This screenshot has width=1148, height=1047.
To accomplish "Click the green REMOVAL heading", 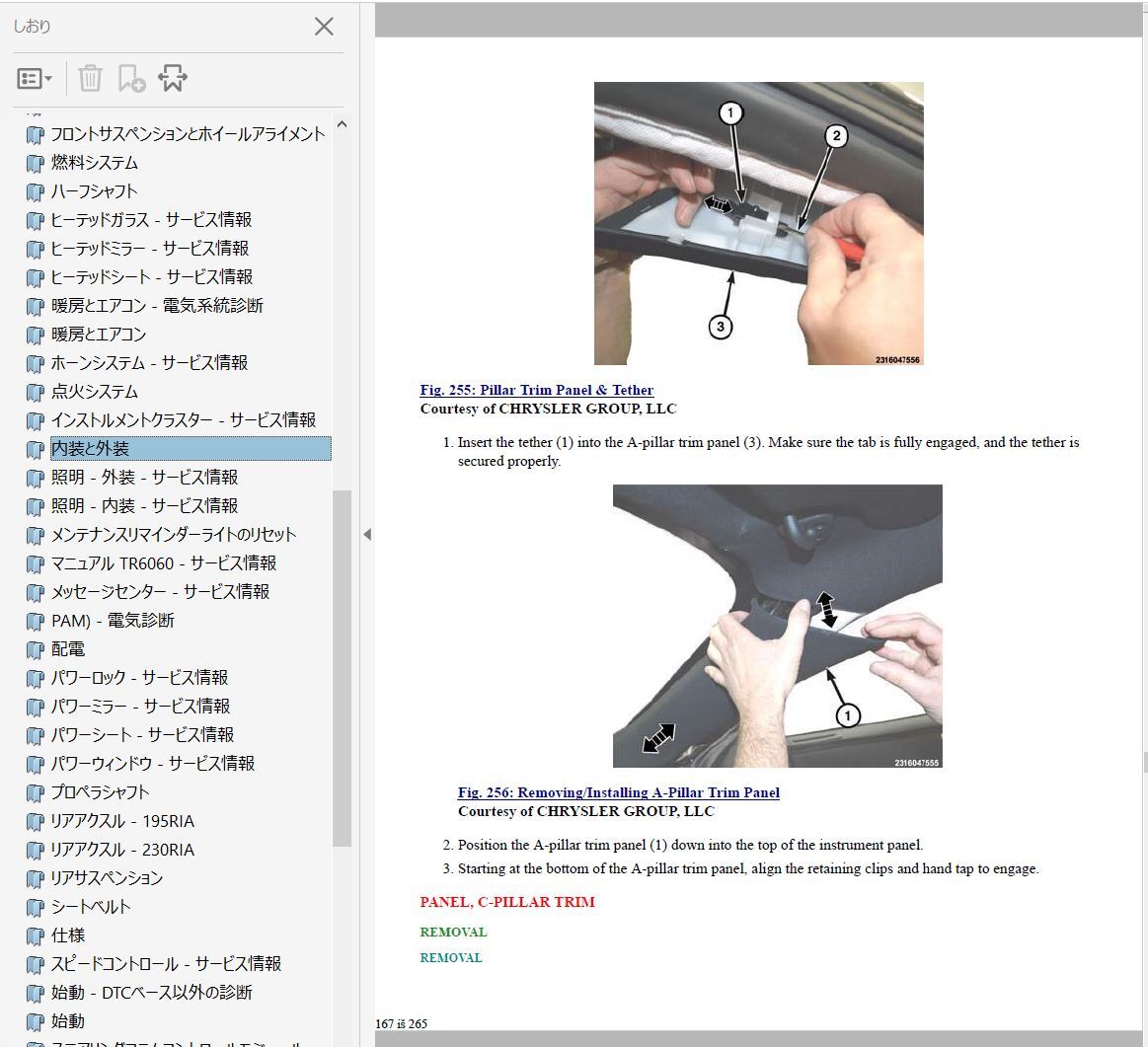I will (x=453, y=933).
